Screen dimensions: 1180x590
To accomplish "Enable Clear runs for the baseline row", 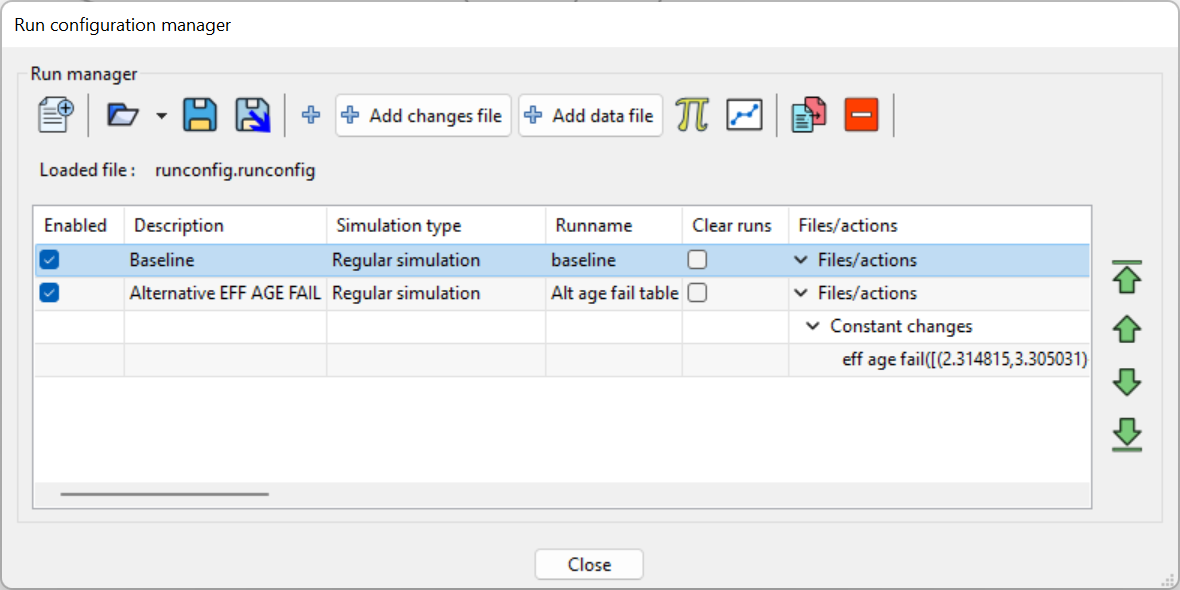I will pyautogui.click(x=697, y=259).
